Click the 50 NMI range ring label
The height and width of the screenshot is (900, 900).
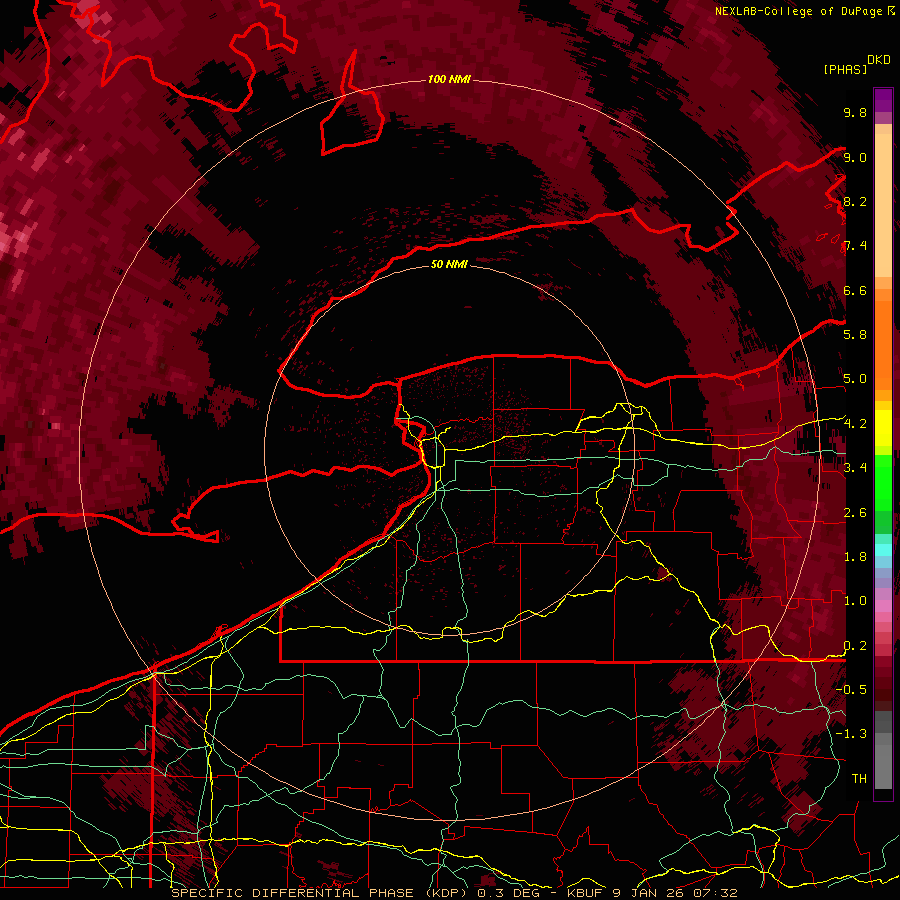point(449,264)
